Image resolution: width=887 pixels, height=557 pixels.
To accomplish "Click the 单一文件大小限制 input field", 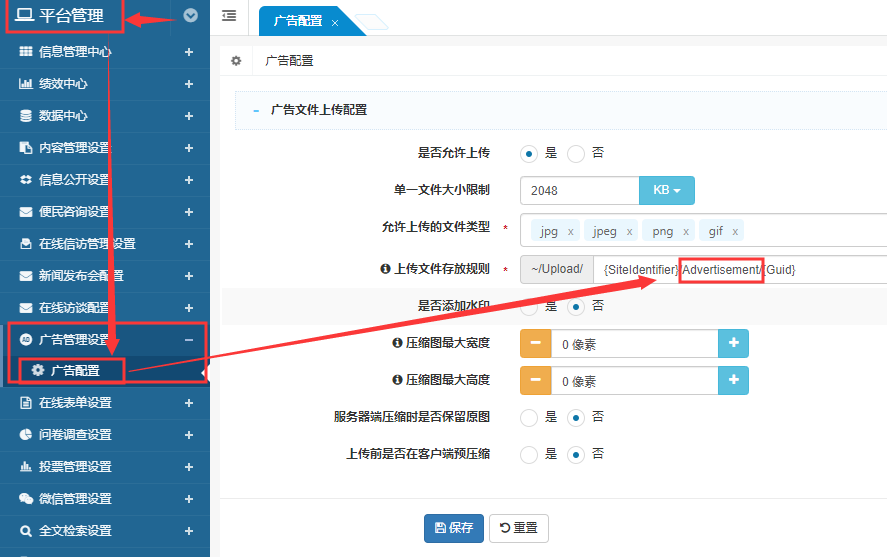I will click(x=578, y=190).
